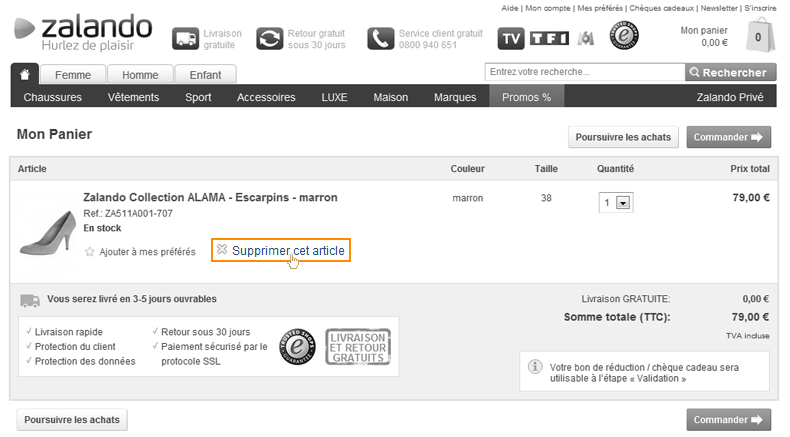Click the Service client gratuit text
The image size is (790, 437).
pos(441,33)
